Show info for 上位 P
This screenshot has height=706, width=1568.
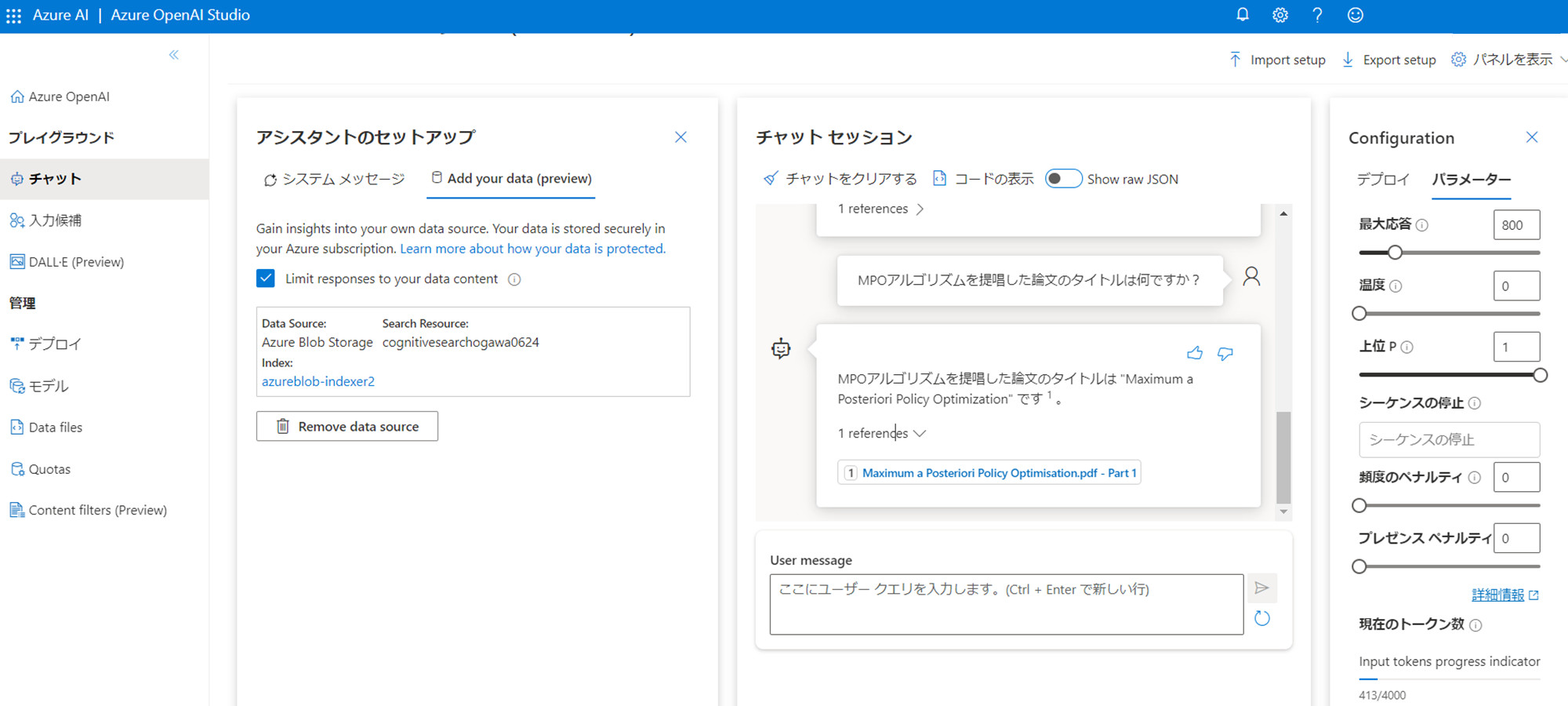click(x=1407, y=347)
